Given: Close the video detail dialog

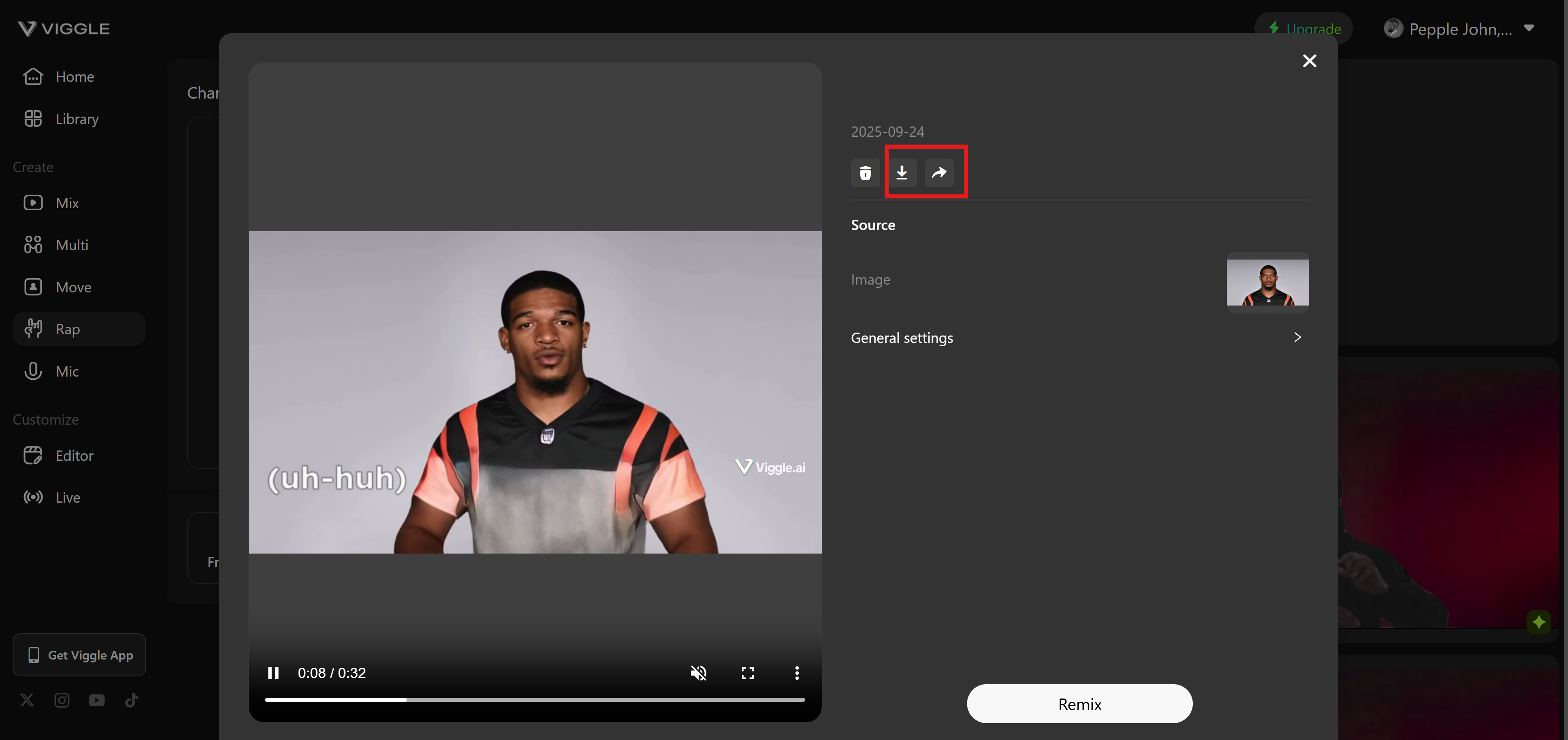Looking at the screenshot, I should pos(1309,61).
